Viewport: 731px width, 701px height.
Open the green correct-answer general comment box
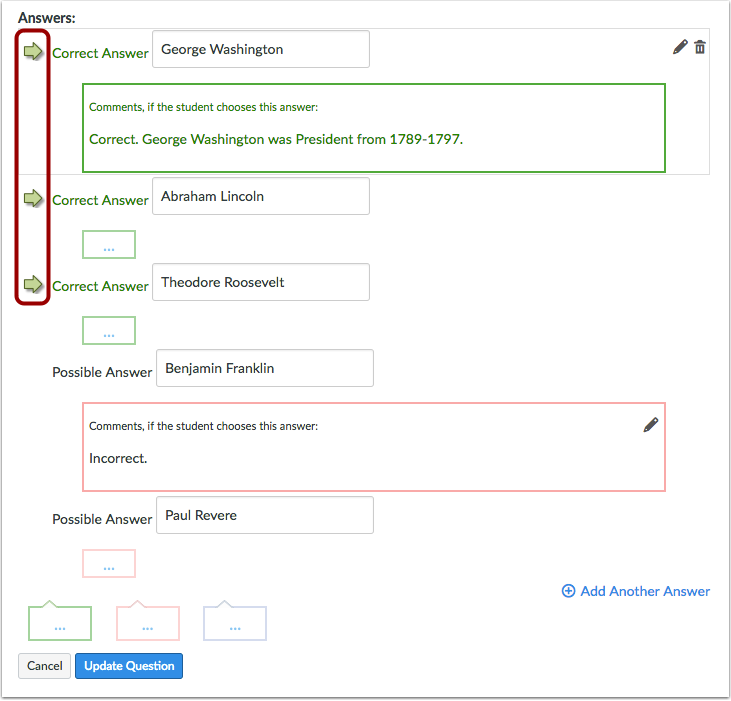coord(60,621)
